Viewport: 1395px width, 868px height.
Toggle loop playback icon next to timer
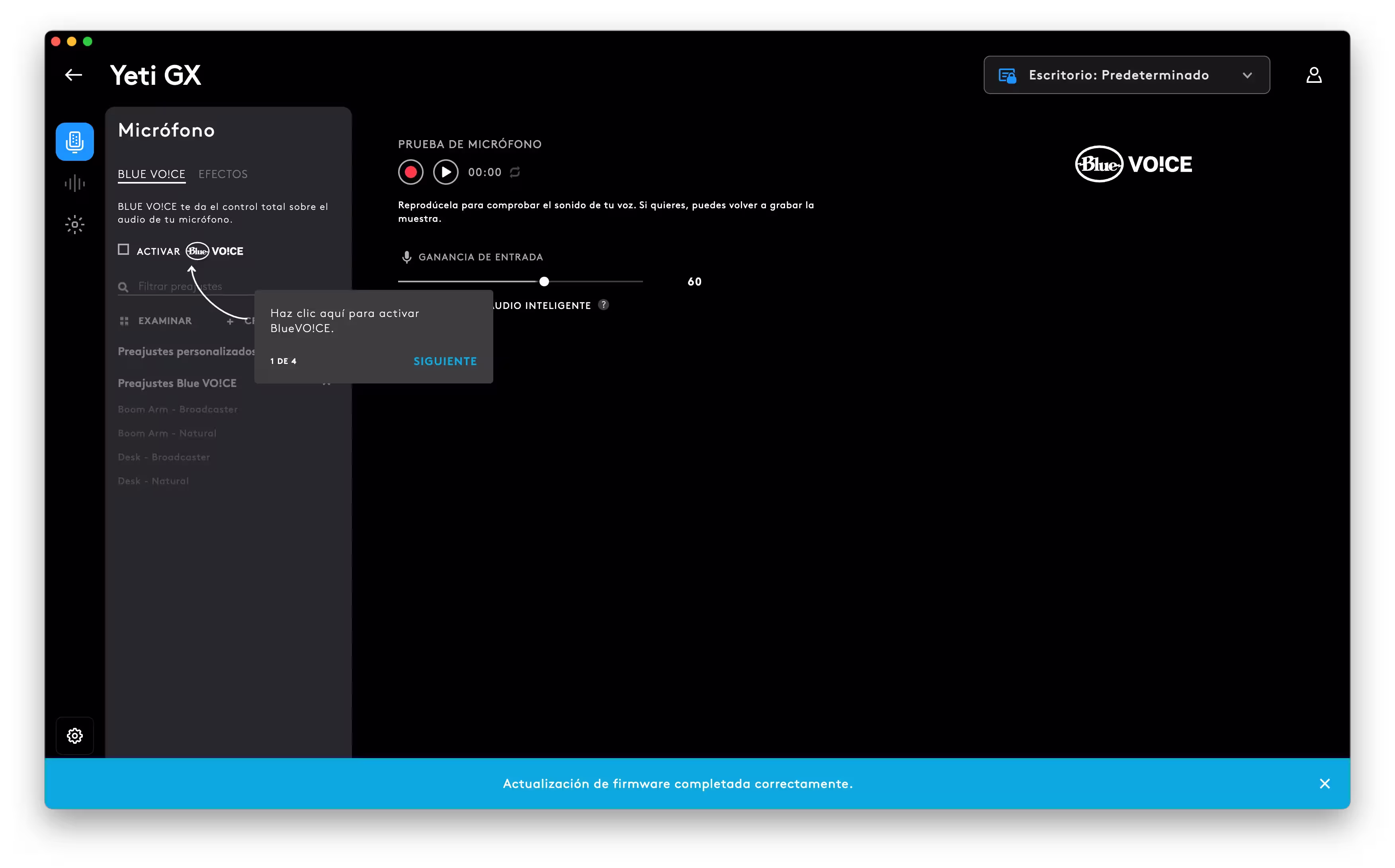coord(515,172)
